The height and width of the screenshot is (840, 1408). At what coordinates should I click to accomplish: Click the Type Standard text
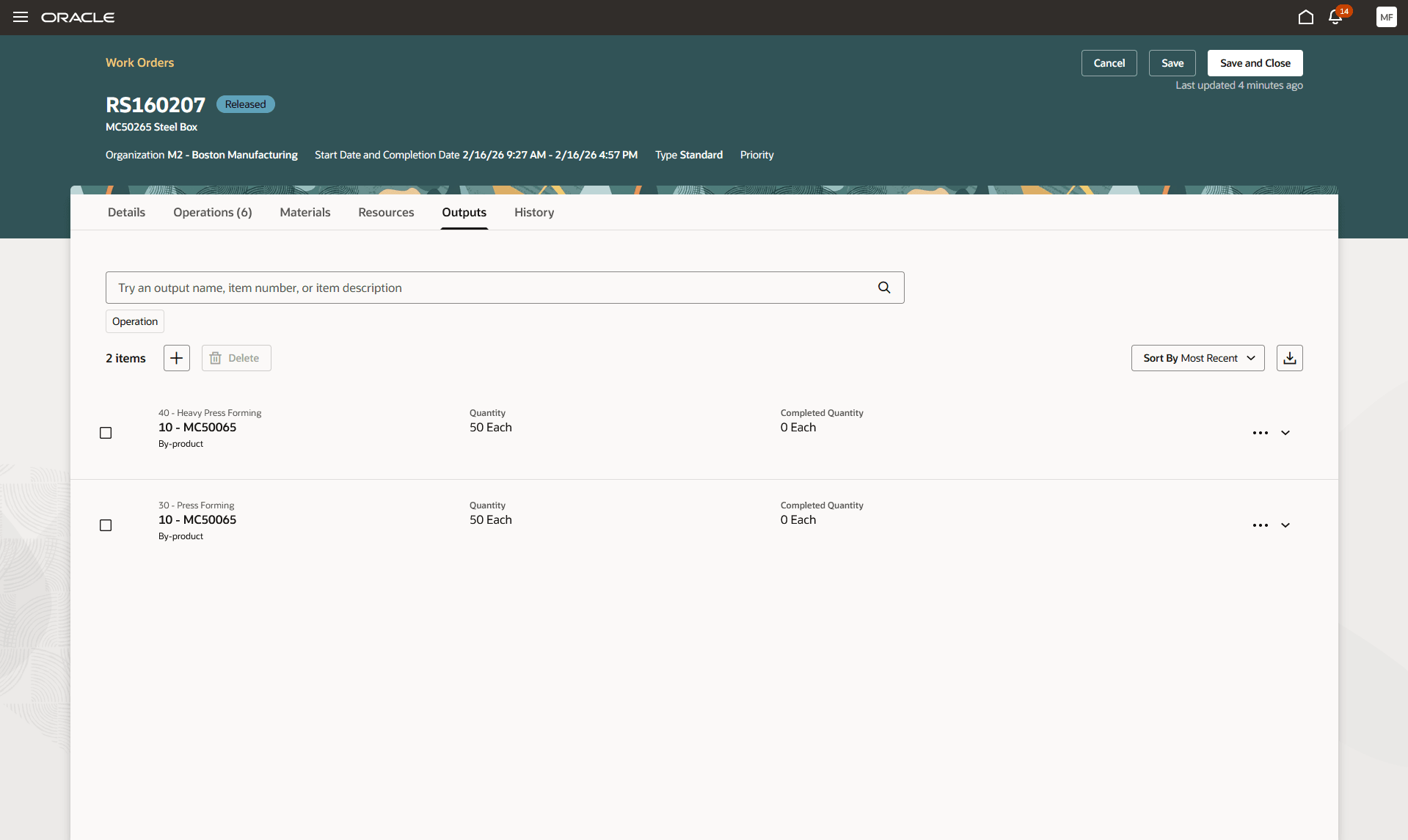tap(689, 155)
